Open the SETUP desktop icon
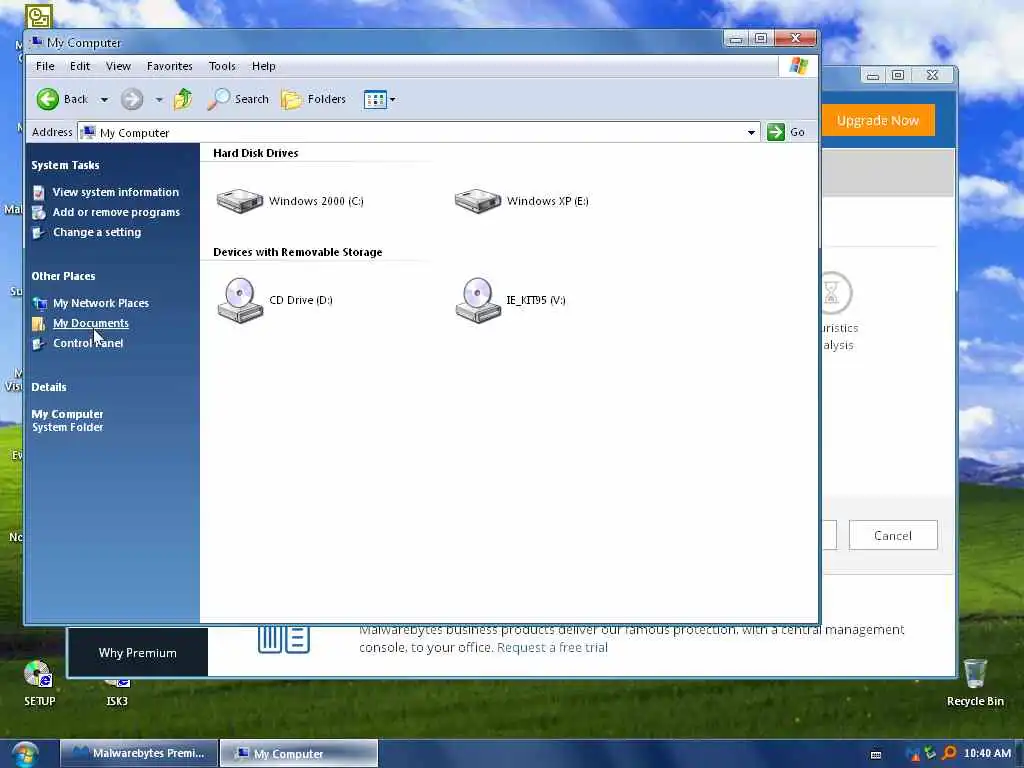1024x768 pixels. pyautogui.click(x=39, y=683)
